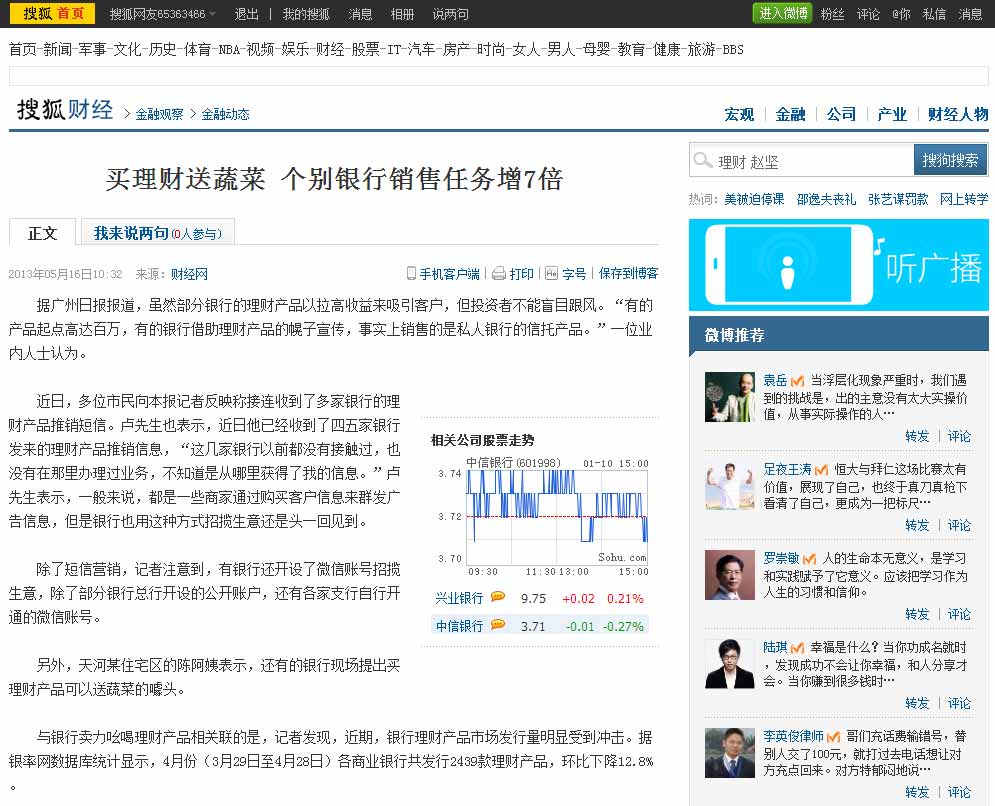The width and height of the screenshot is (995, 806).
Task: Open 相册 in the top bar
Action: pyautogui.click(x=402, y=14)
